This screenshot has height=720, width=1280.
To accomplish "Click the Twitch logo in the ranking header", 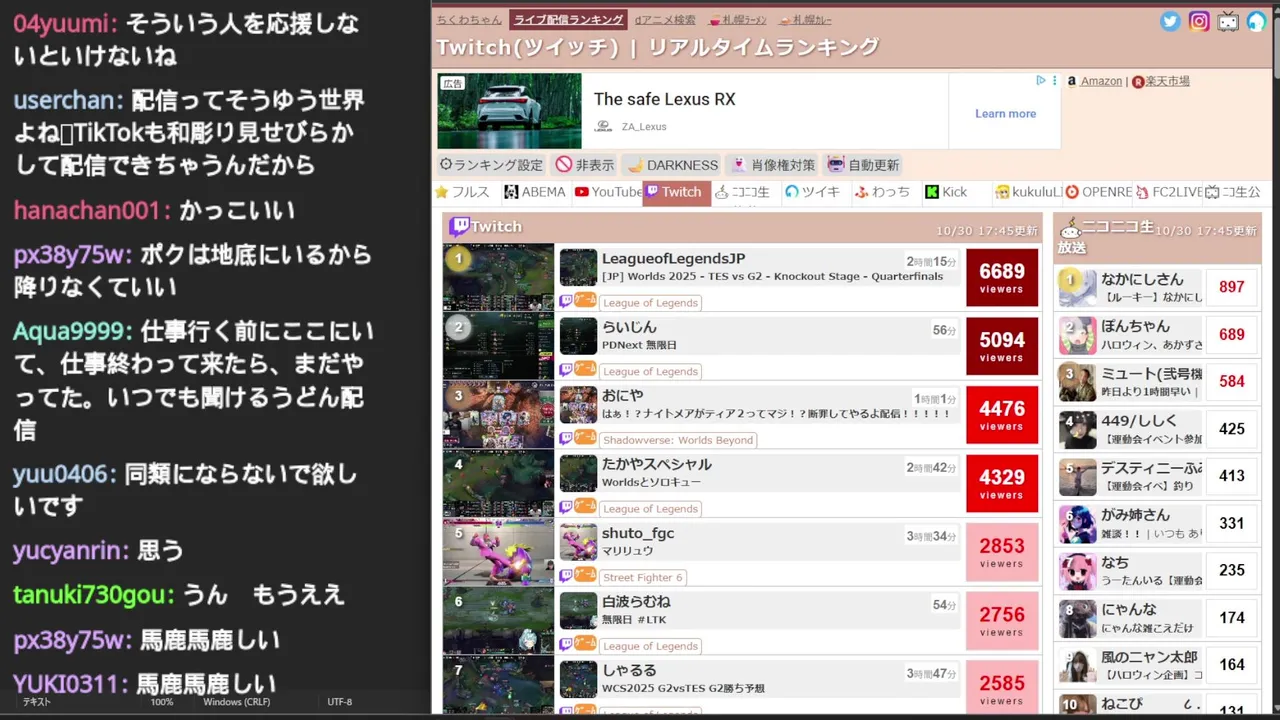I will point(459,227).
